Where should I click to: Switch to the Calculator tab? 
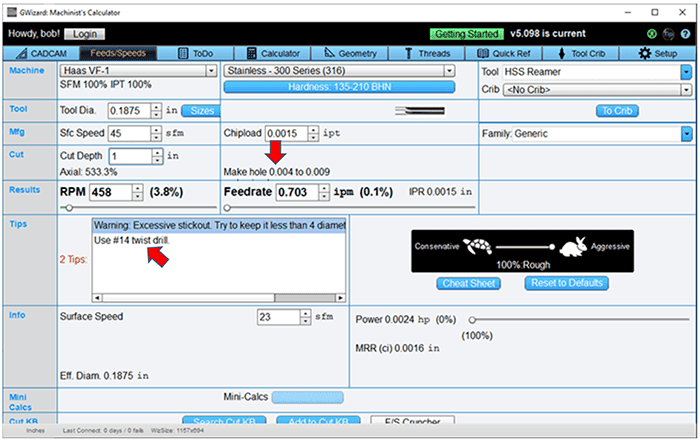(x=273, y=54)
